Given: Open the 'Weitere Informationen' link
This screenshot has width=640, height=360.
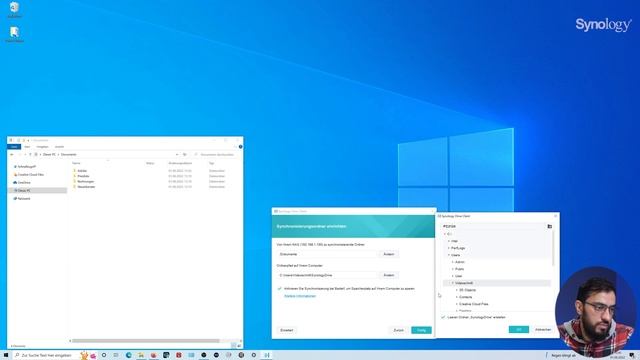Looking at the screenshot, I should coord(300,296).
